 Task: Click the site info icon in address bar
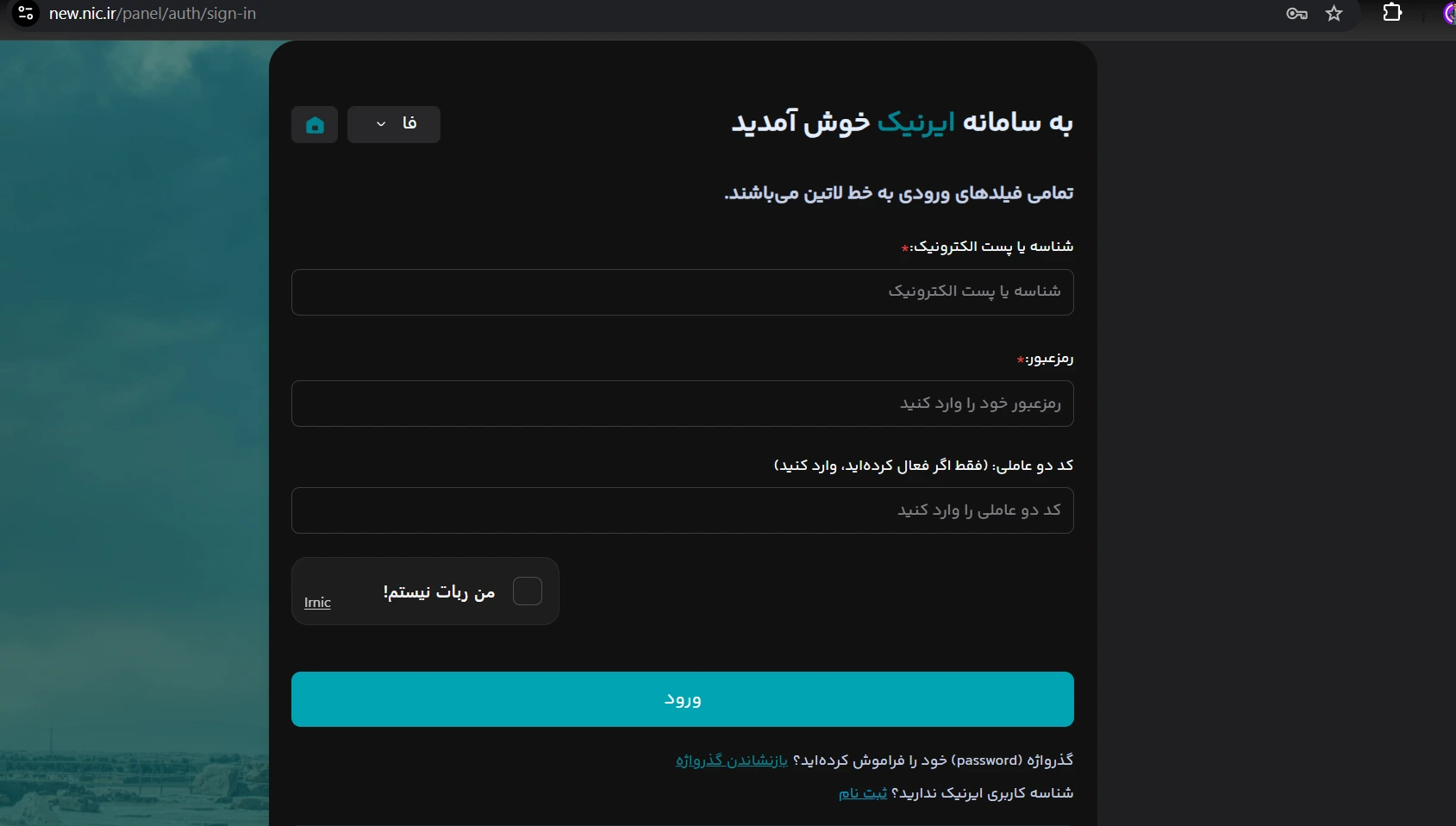click(26, 14)
